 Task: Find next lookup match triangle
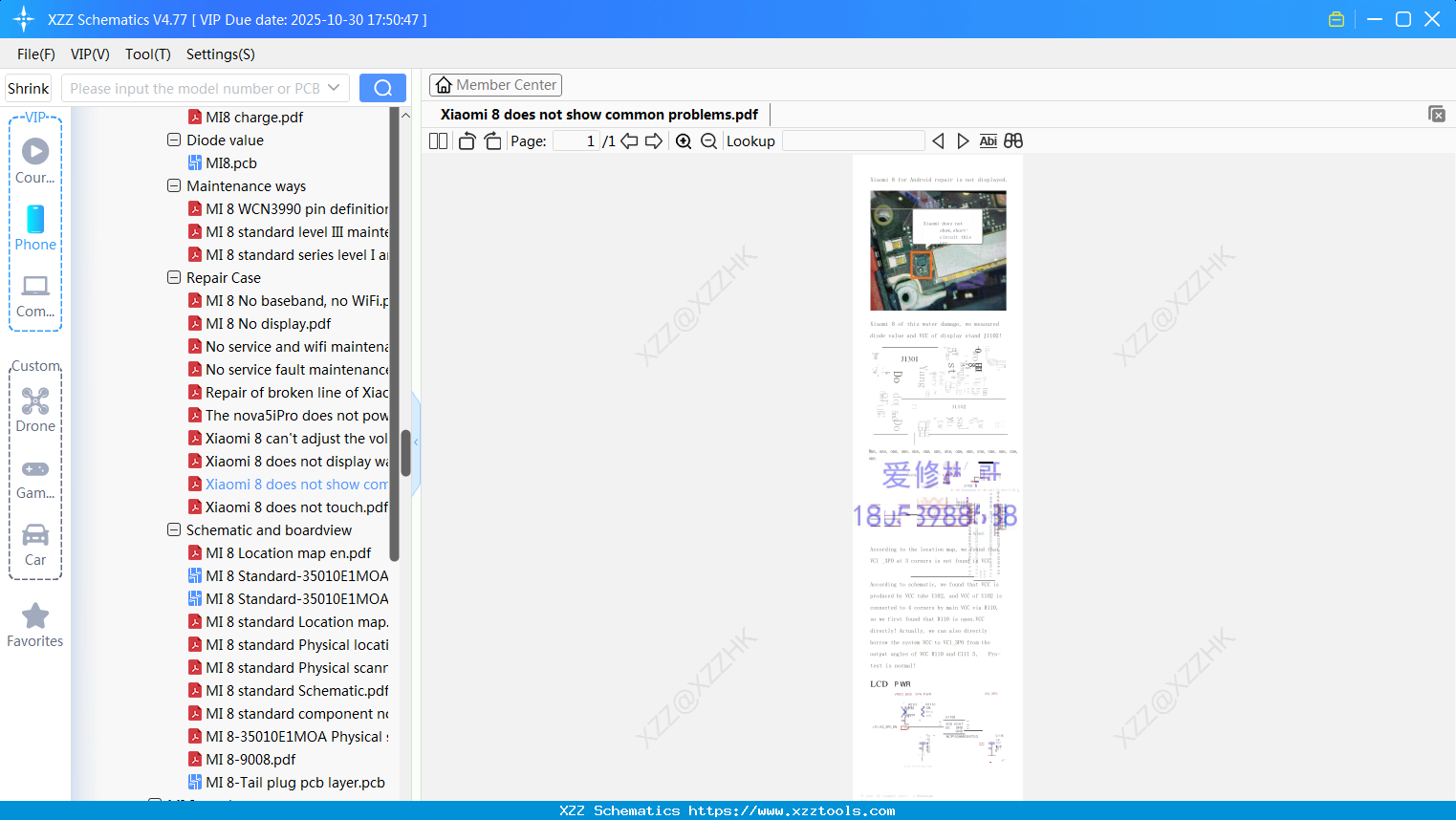[963, 141]
